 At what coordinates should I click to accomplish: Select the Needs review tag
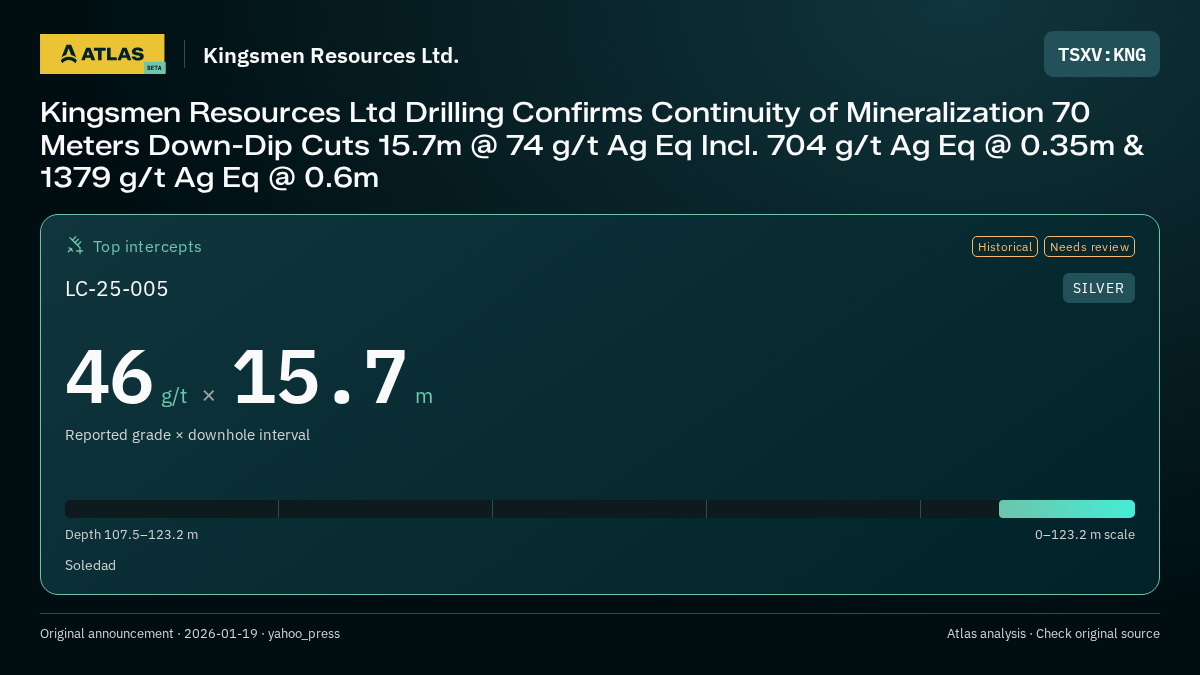[1089, 247]
